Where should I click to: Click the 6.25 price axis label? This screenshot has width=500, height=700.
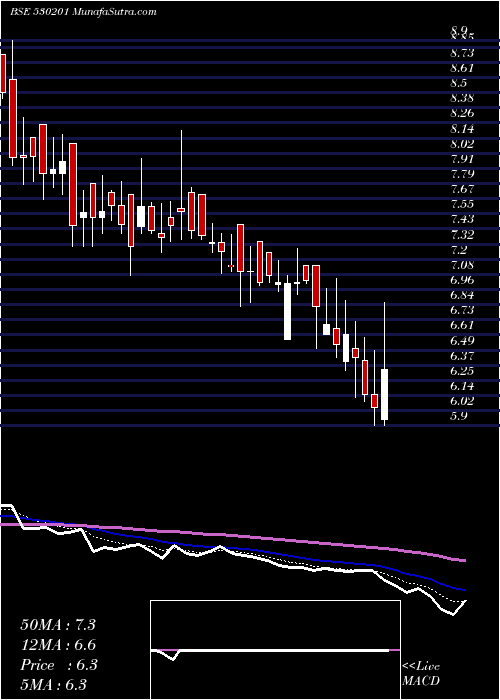point(462,371)
